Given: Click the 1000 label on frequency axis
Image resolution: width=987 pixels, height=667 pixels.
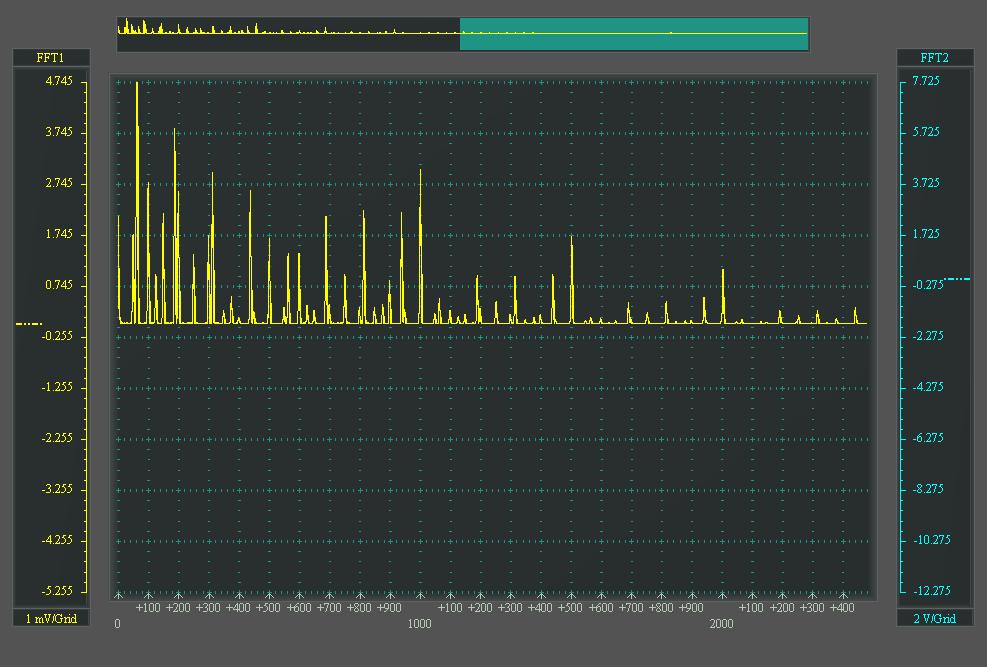Looking at the screenshot, I should [x=420, y=624].
